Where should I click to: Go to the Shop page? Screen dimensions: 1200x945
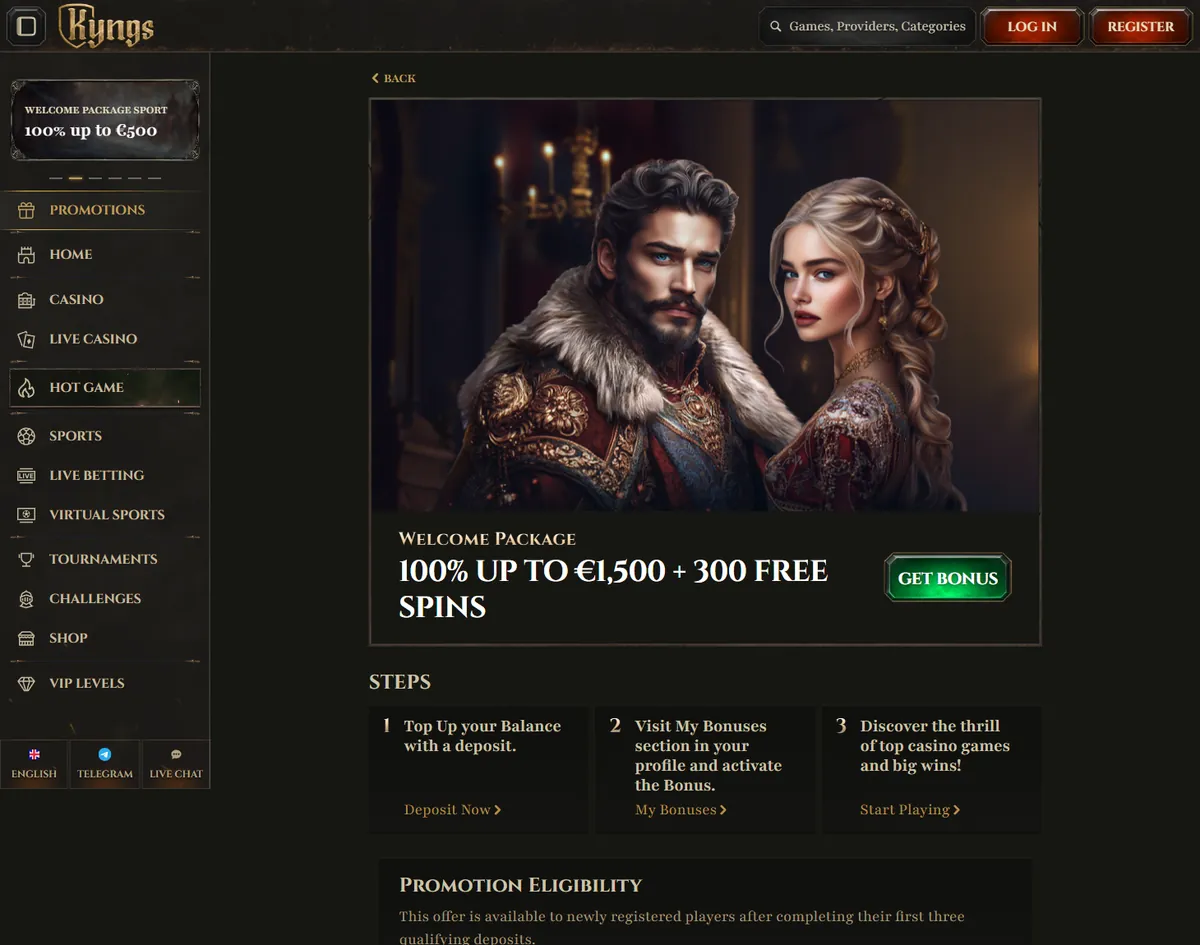105,638
